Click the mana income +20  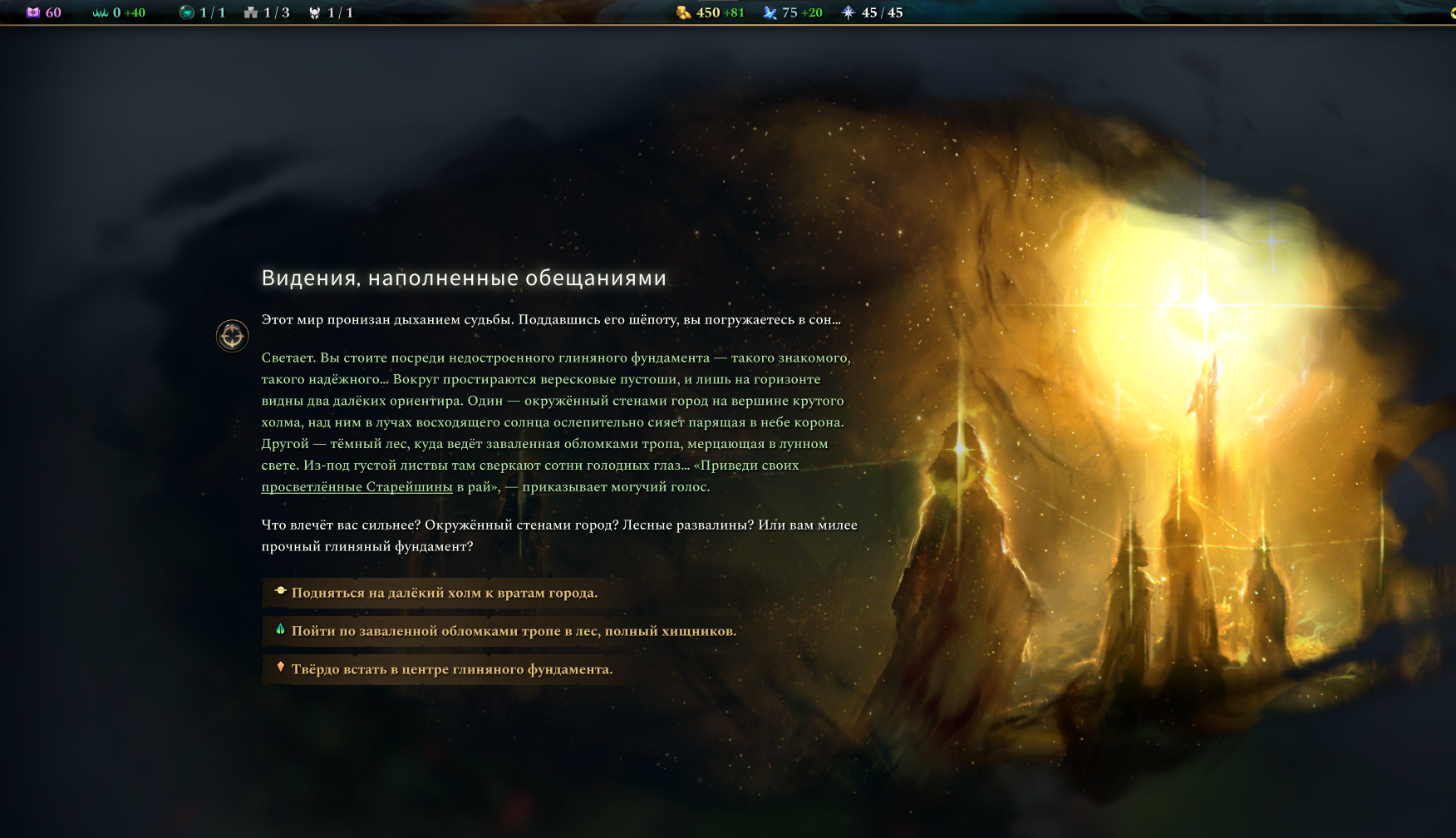(x=812, y=12)
